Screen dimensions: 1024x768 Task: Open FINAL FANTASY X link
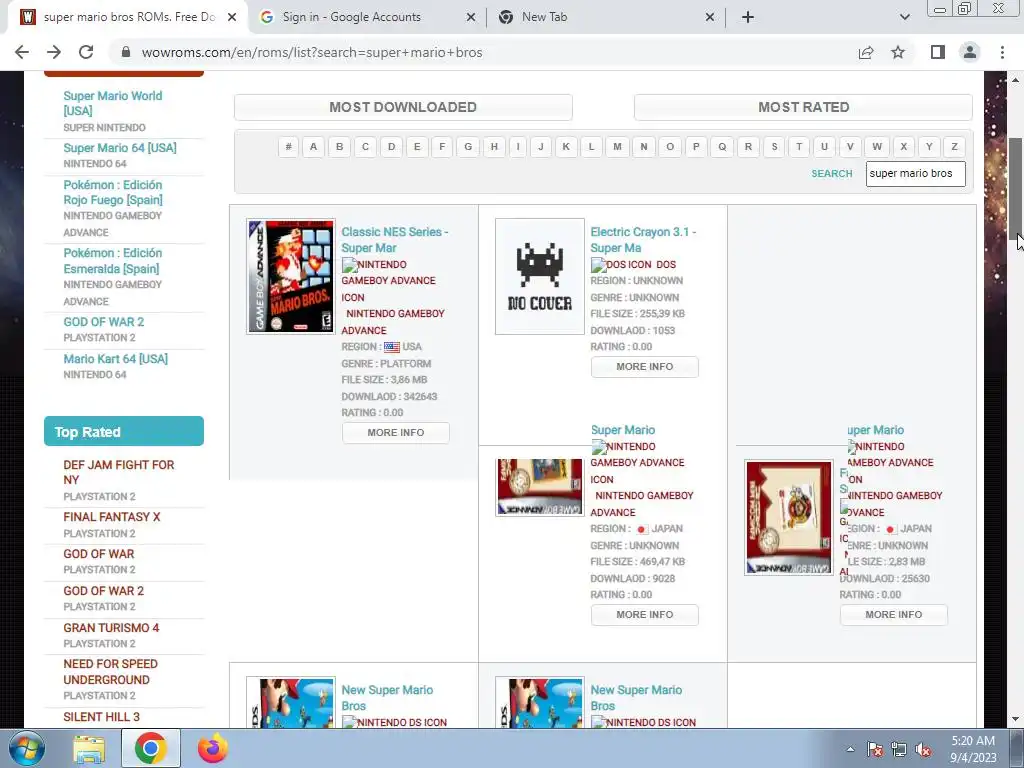tap(112, 517)
